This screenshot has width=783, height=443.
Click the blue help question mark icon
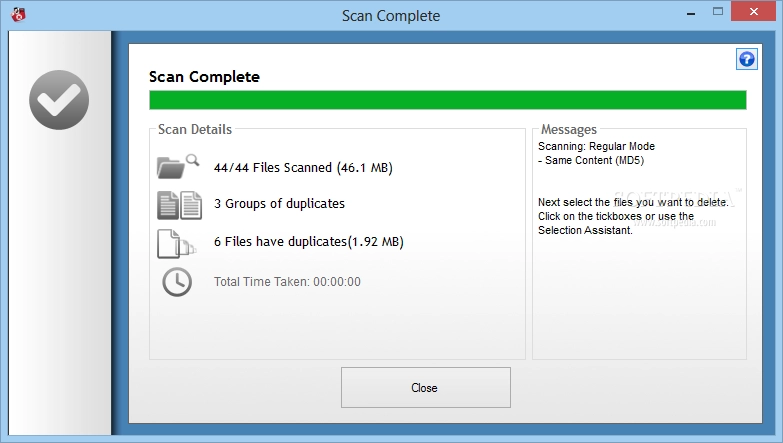tap(747, 59)
